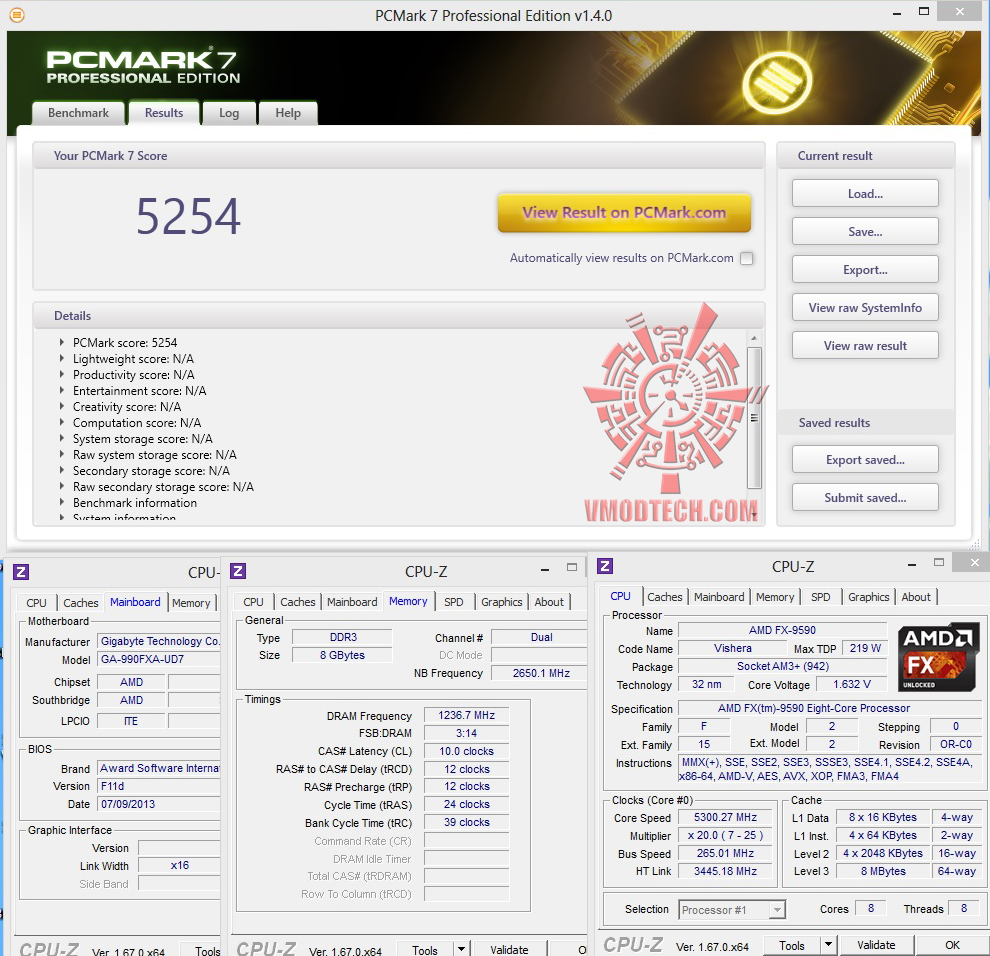Maximize the PCMark 7 window
990x956 pixels.
point(924,11)
